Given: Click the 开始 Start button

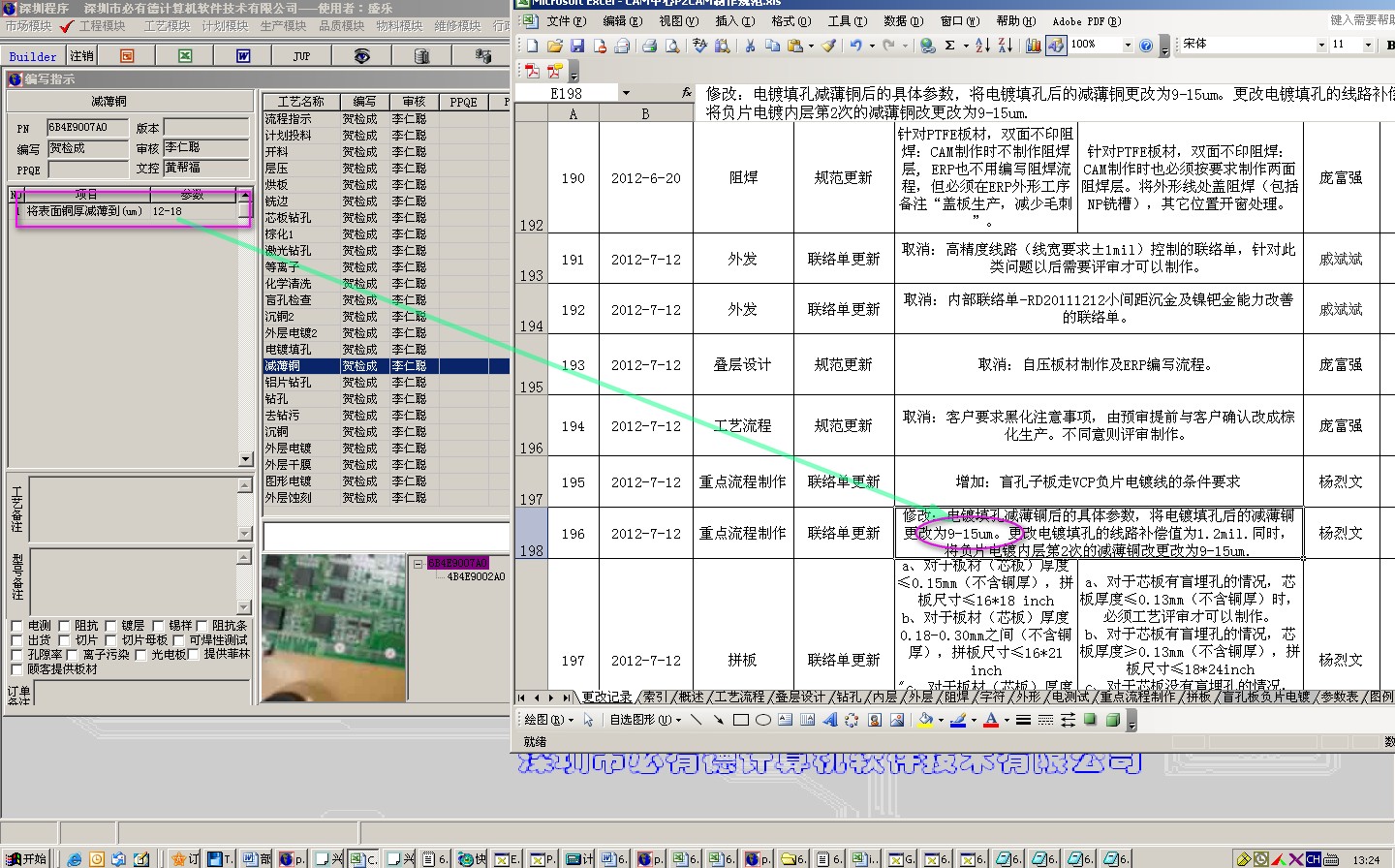Looking at the screenshot, I should tap(26, 858).
